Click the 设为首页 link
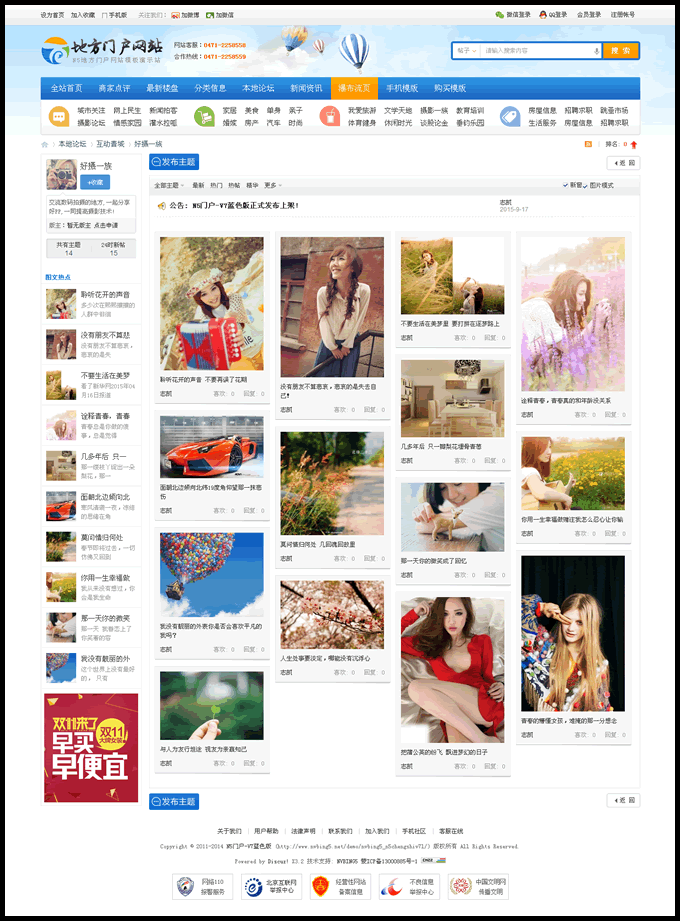 tap(52, 15)
